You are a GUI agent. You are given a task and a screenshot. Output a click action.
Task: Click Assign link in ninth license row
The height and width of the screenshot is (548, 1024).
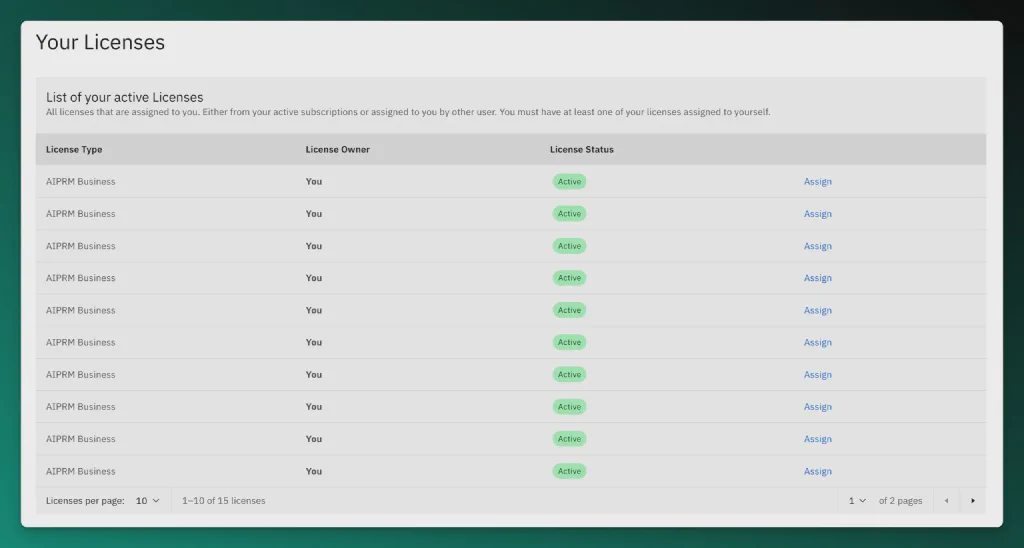pos(817,439)
